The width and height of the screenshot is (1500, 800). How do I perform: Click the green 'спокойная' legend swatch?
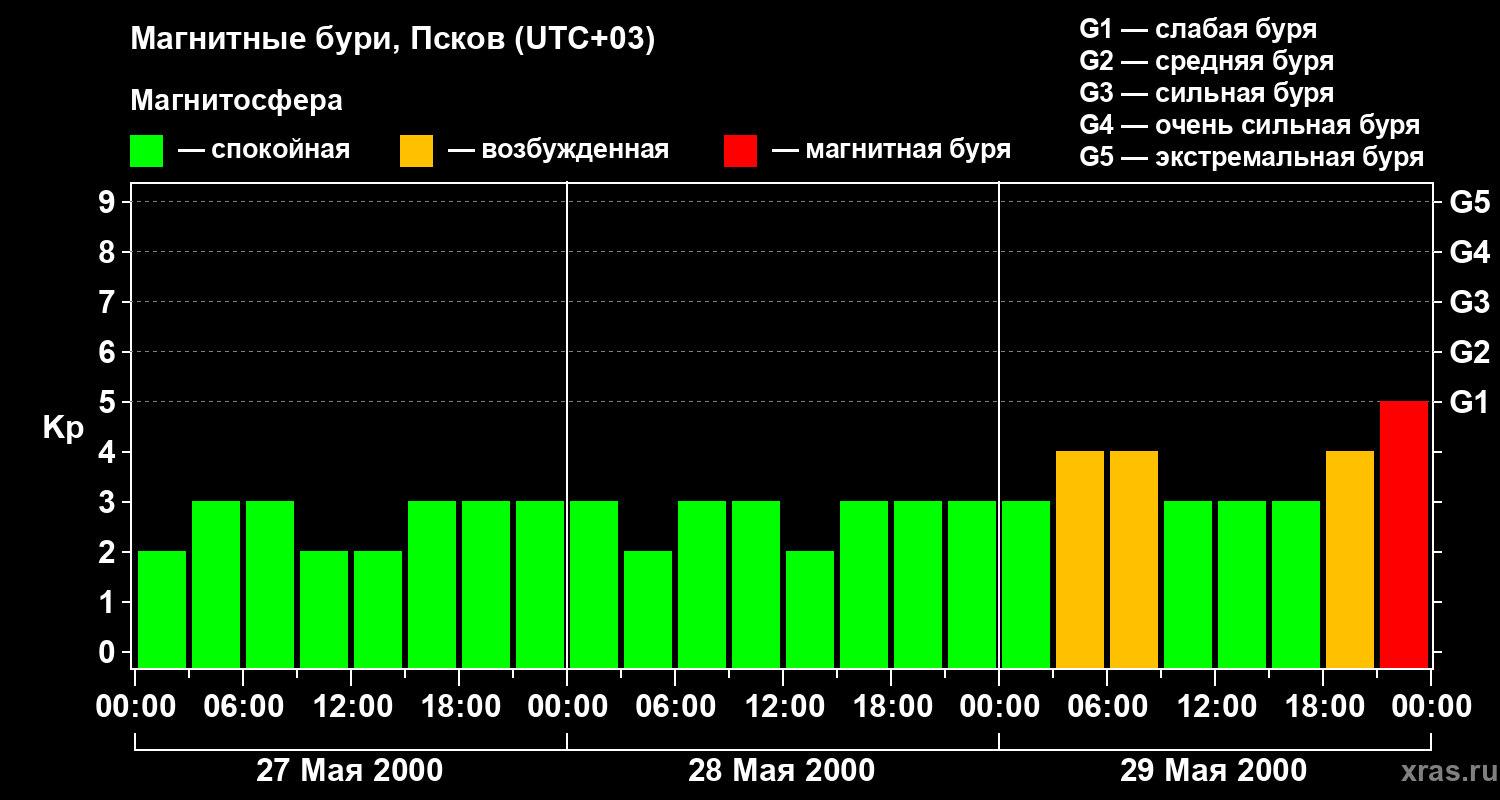coord(147,151)
